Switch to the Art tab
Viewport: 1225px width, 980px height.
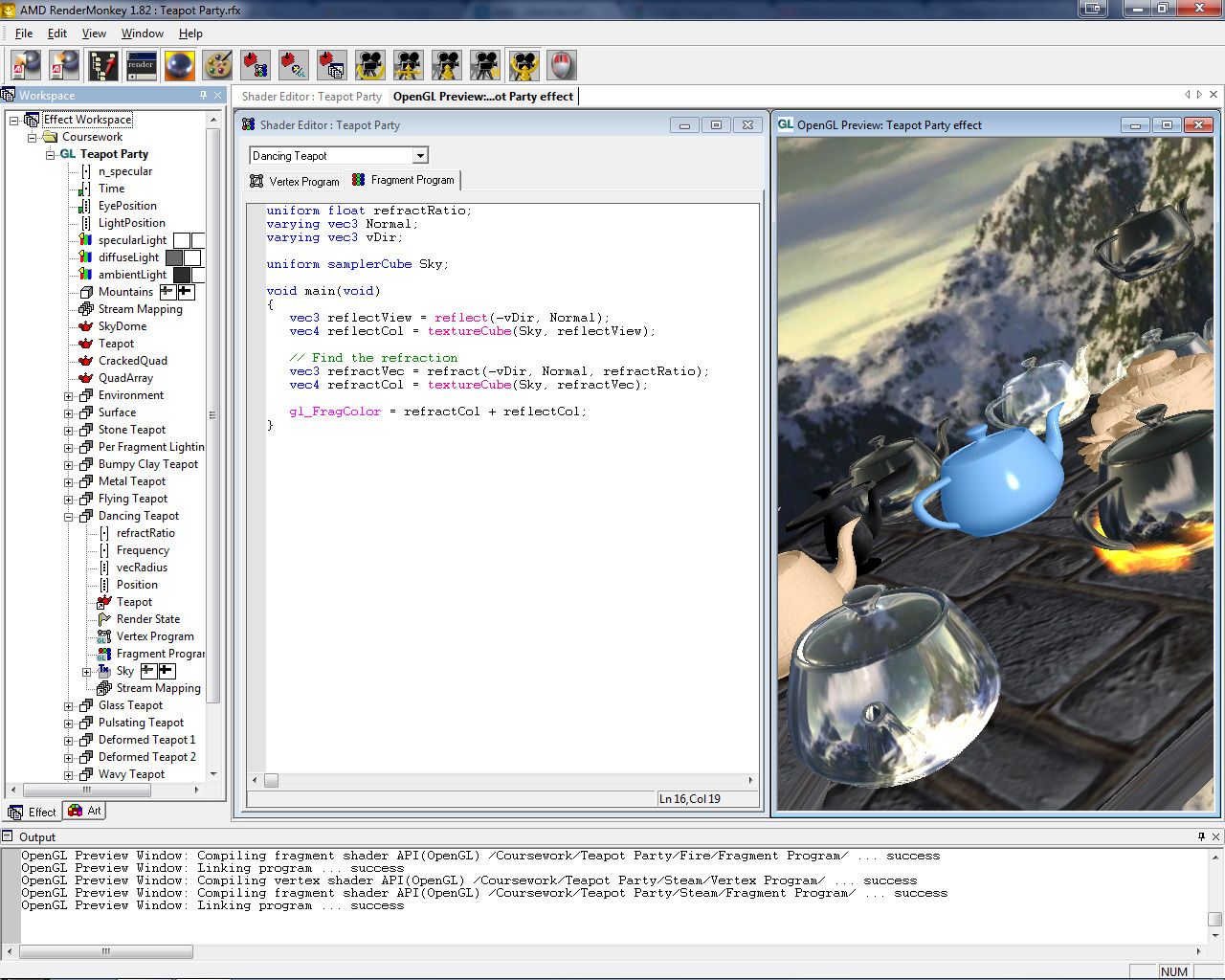(x=85, y=811)
